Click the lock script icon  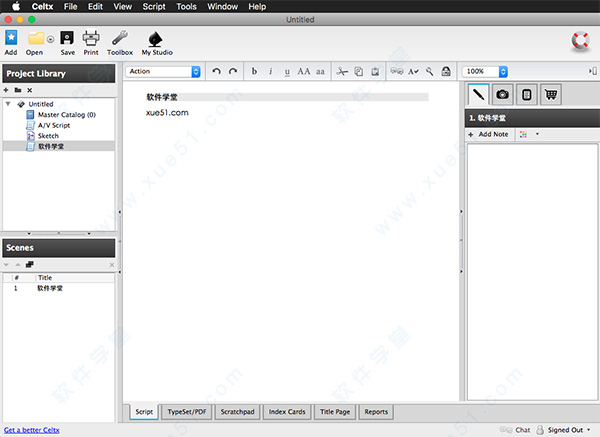[x=446, y=72]
